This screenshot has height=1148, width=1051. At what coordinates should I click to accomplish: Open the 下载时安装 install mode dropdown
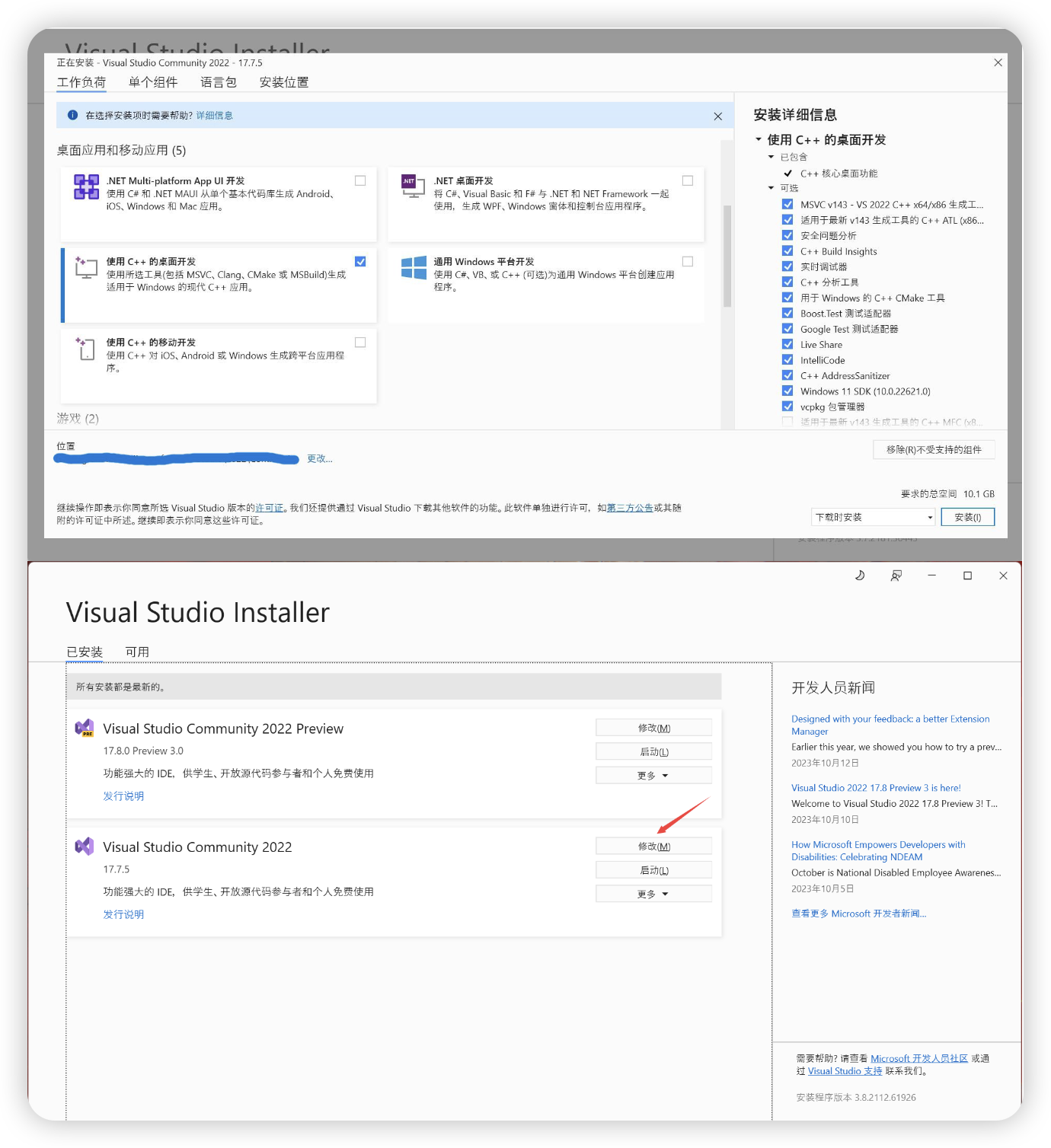coord(874,518)
